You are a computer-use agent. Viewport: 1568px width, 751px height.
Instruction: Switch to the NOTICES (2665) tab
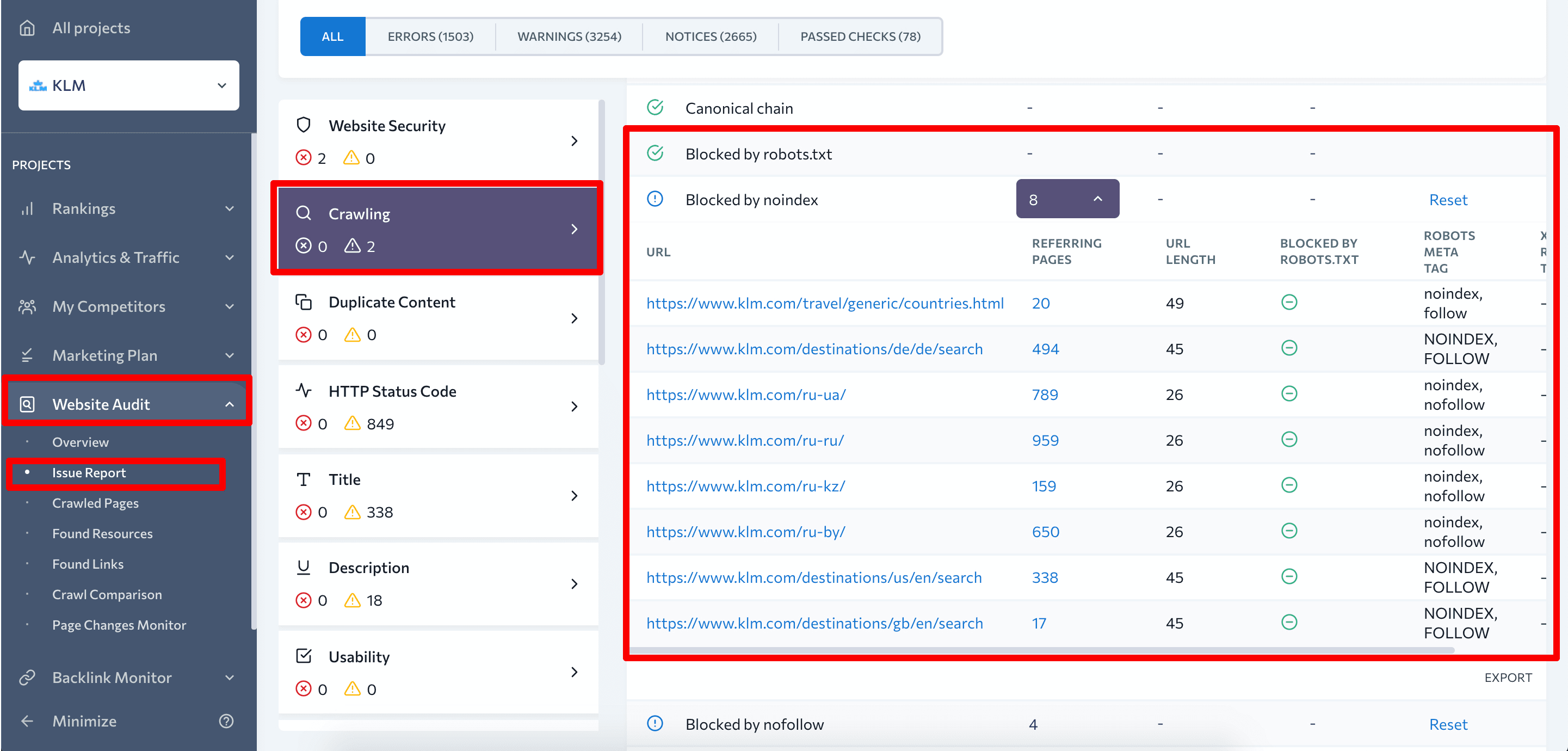tap(711, 36)
